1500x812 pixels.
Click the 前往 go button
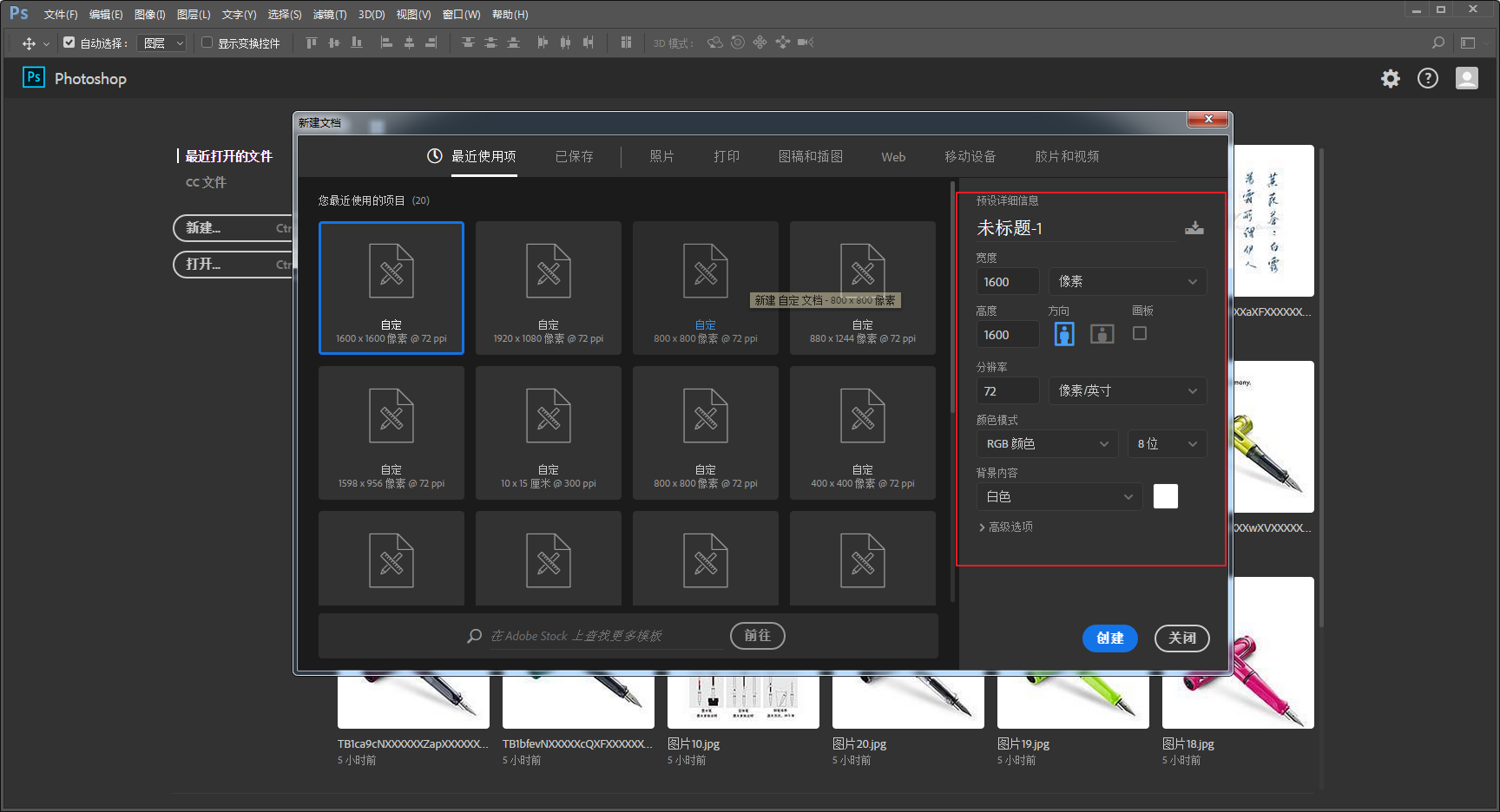(758, 636)
